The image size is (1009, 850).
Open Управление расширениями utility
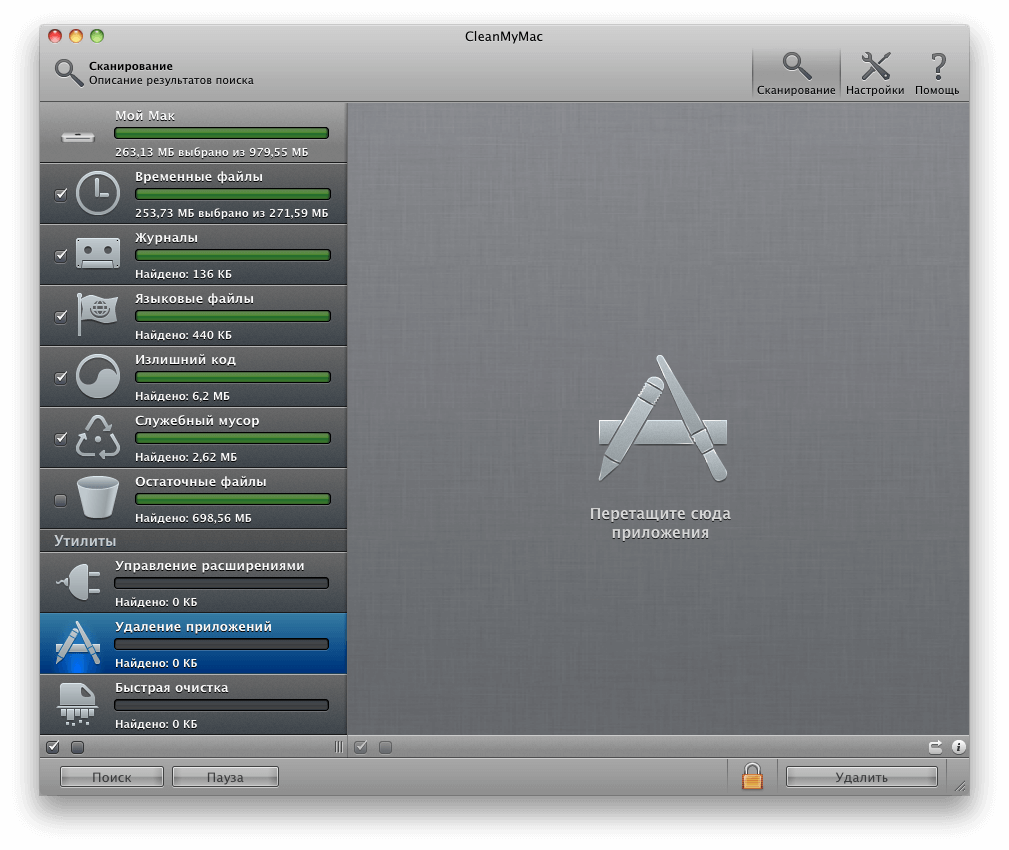[x=193, y=582]
